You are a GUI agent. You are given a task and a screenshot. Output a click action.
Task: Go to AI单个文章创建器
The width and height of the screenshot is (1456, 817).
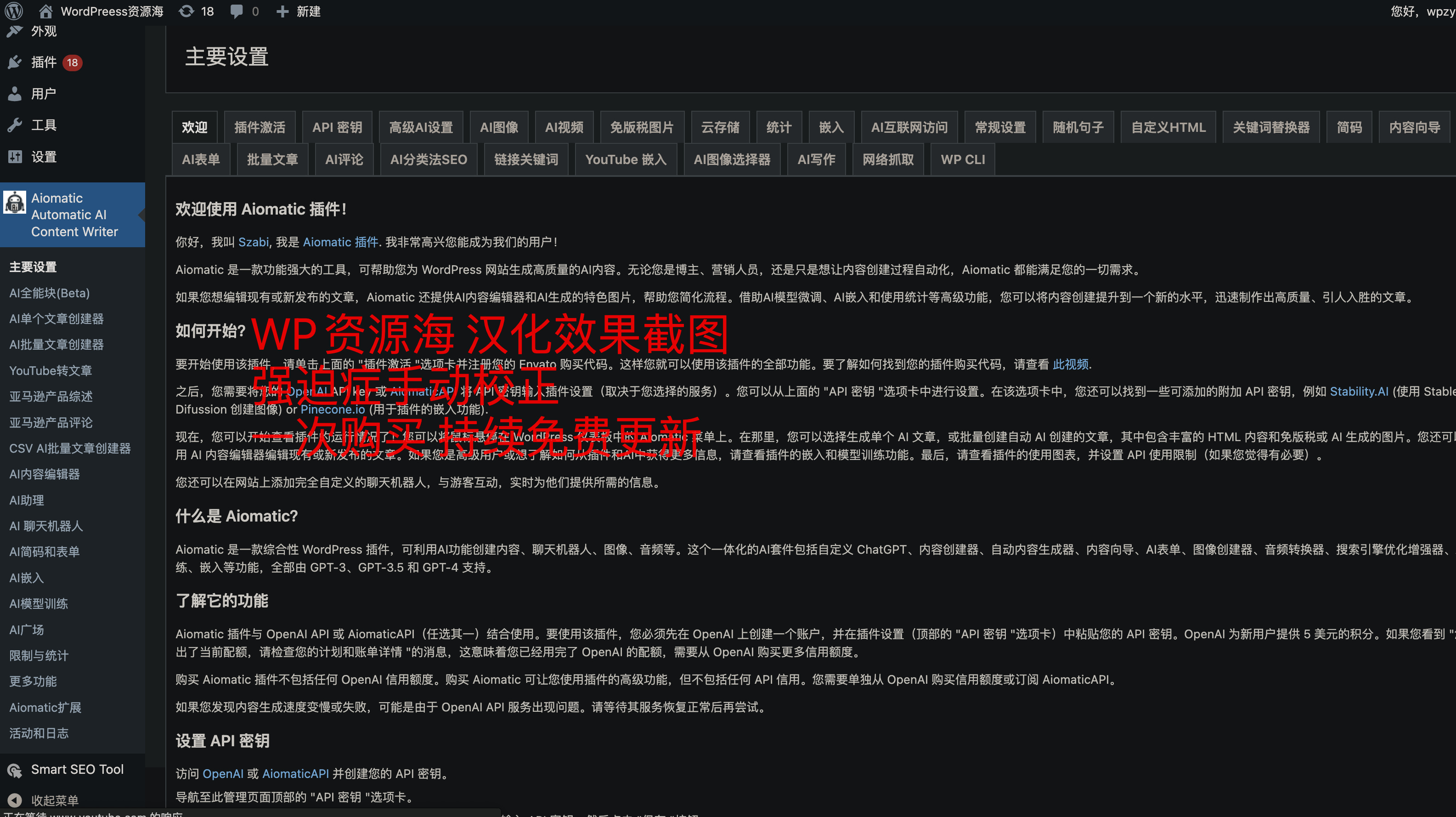[56, 319]
